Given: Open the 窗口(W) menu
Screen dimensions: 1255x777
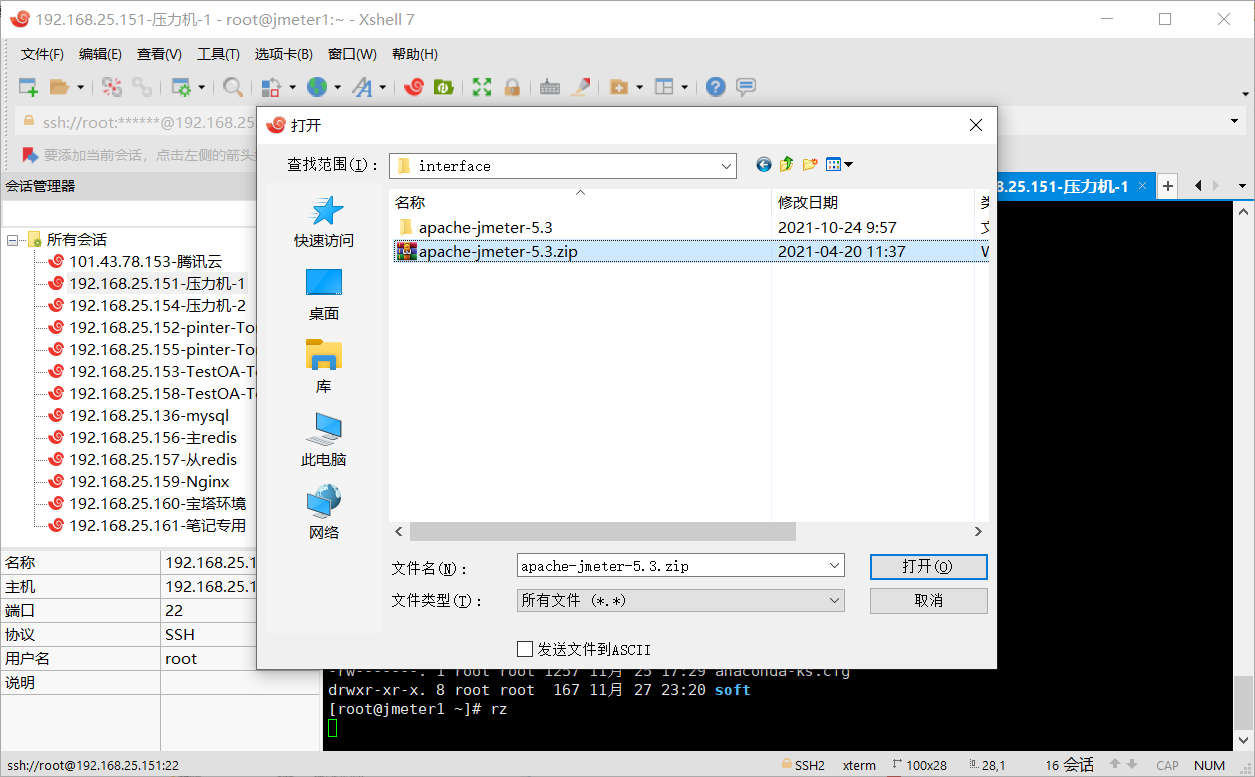Looking at the screenshot, I should pos(352,54).
